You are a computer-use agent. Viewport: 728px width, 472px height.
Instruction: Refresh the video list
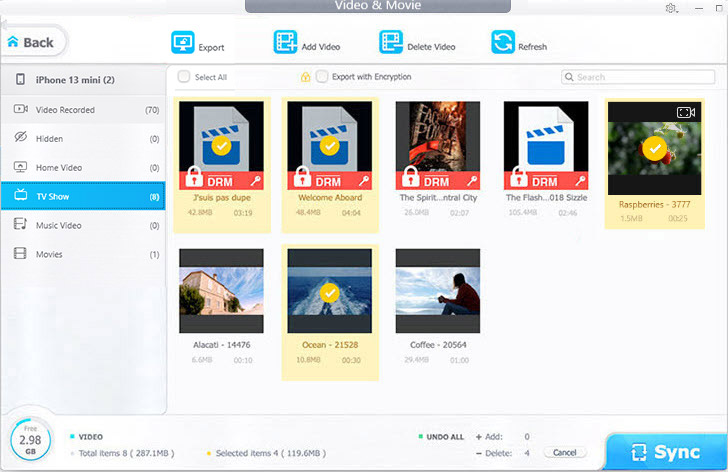[503, 43]
